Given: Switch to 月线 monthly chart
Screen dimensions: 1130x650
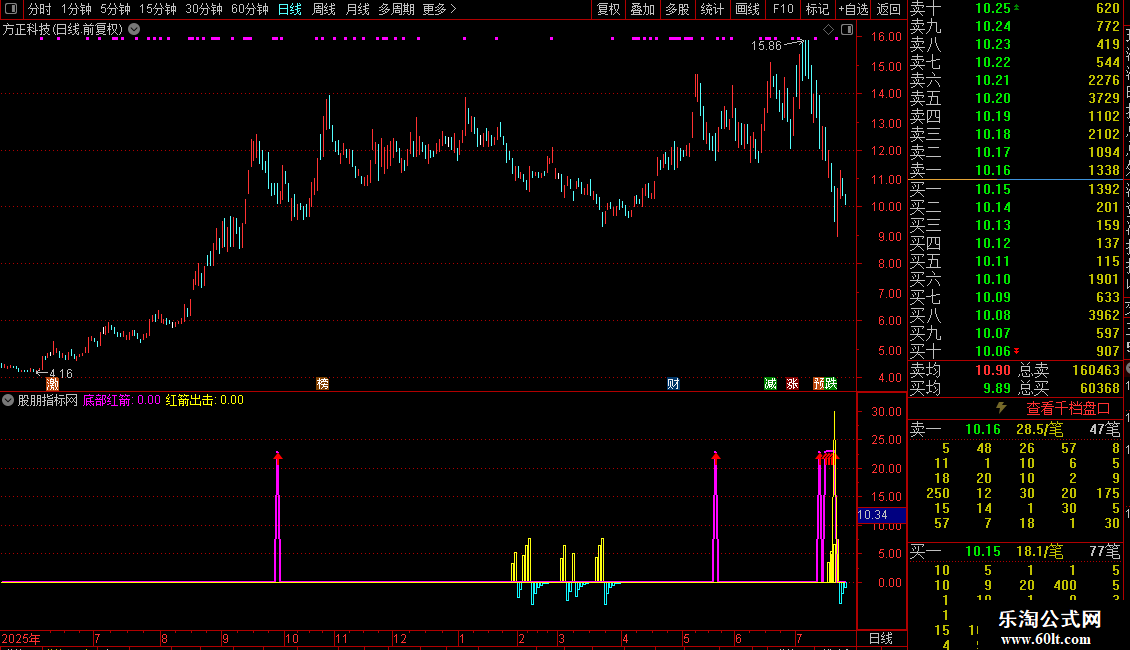Looking at the screenshot, I should point(357,9).
